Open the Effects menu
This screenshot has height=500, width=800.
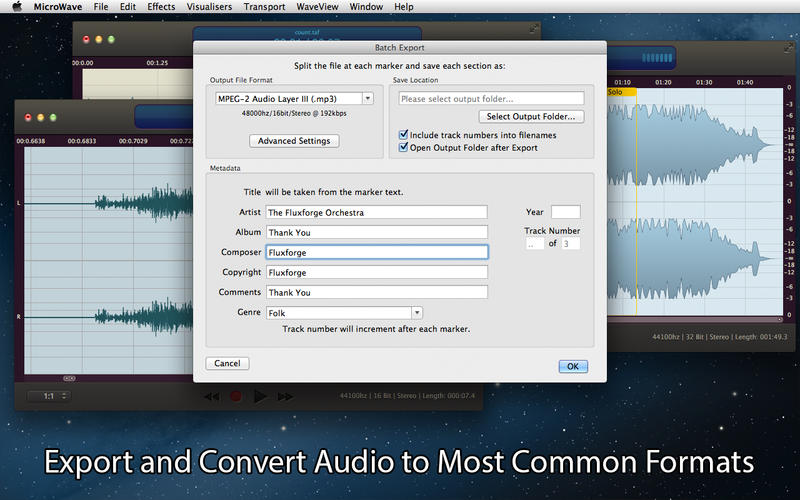[161, 7]
